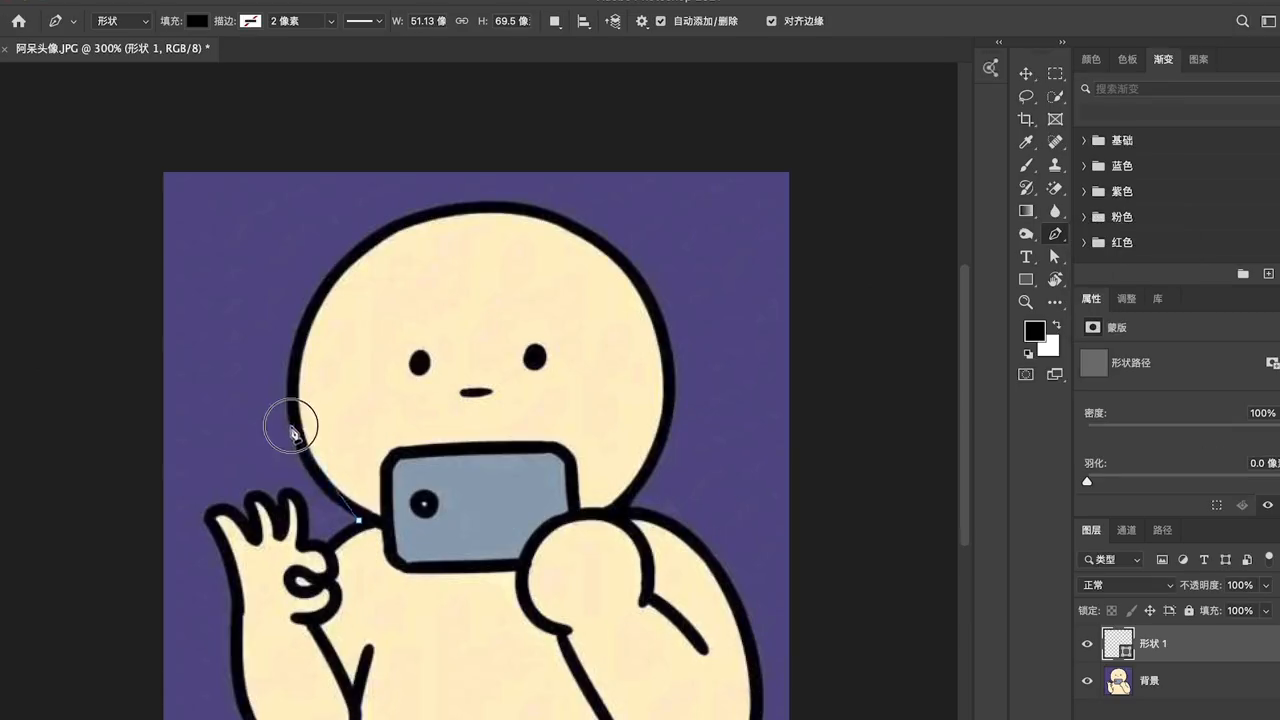Select the Frame tool
Screen dimensions: 1280x720
[1055, 120]
